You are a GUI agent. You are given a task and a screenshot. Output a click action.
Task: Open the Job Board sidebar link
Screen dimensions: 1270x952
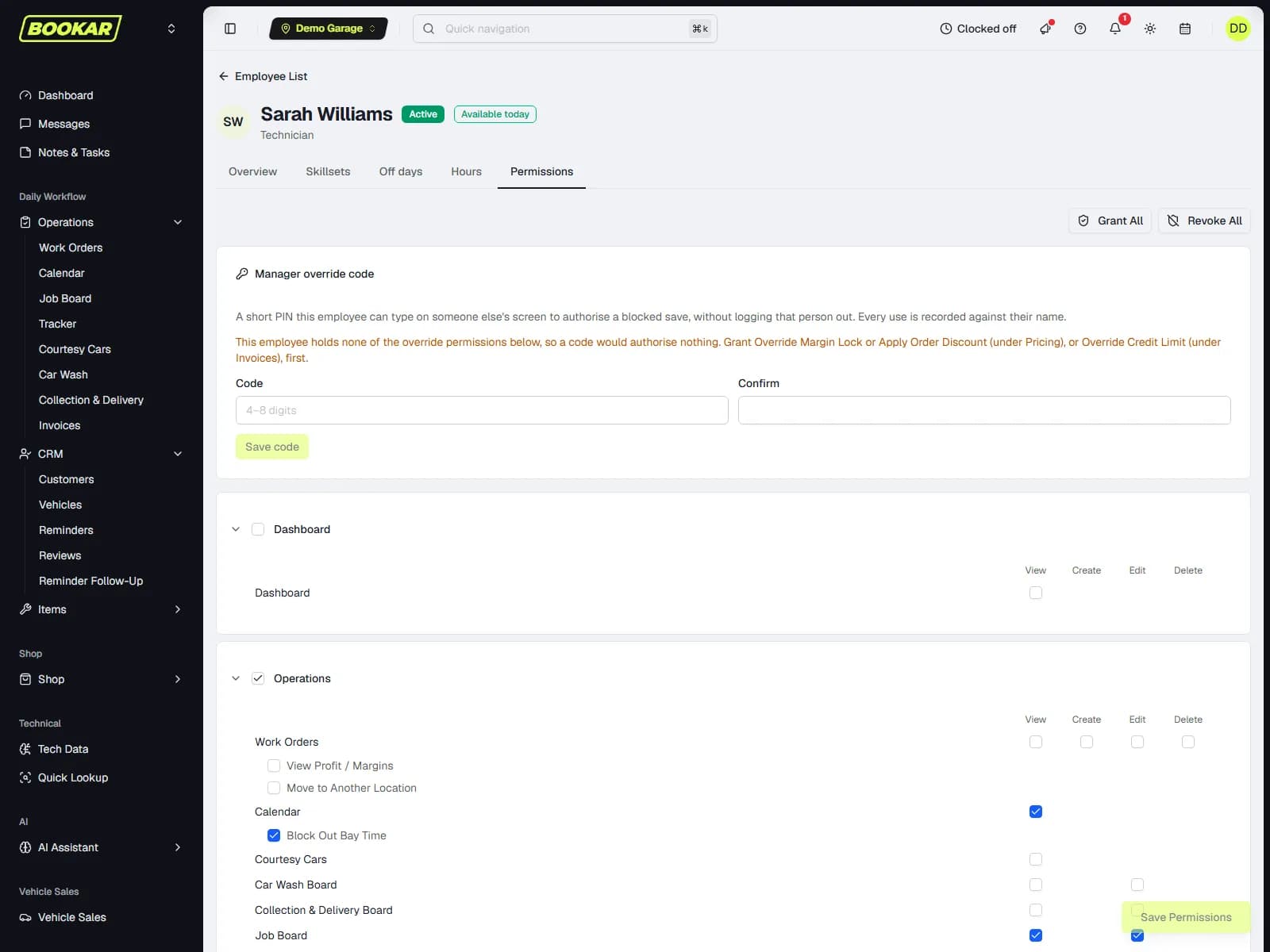pyautogui.click(x=65, y=298)
